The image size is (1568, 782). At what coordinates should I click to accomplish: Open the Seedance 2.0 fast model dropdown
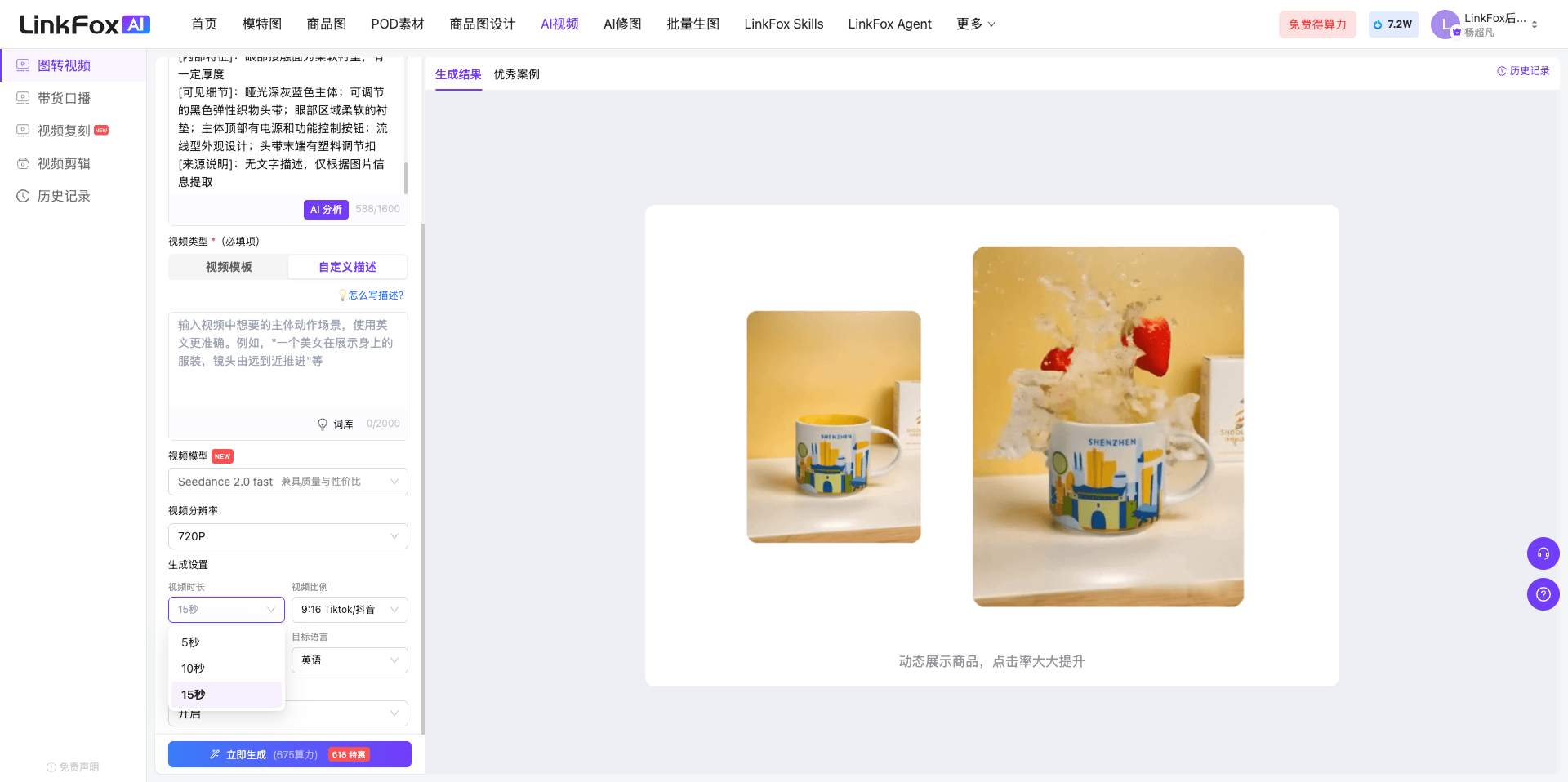click(x=288, y=482)
